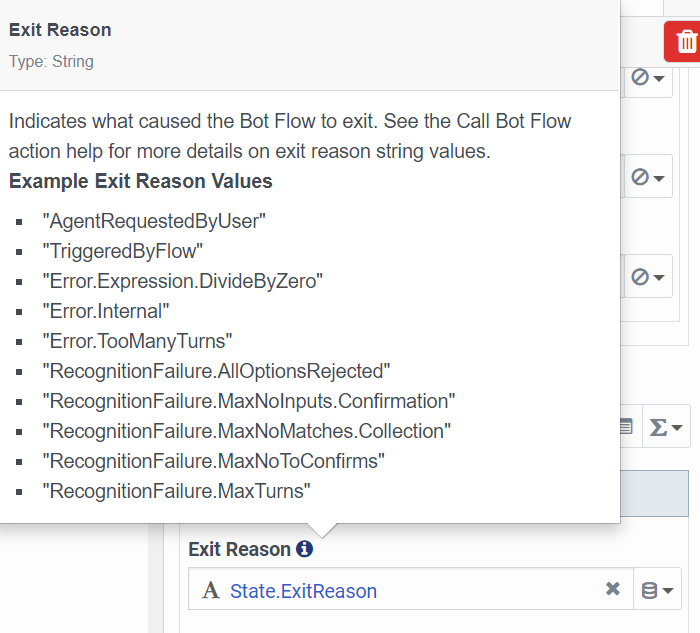Click the highlighted blue field below the sigma
This screenshot has height=633, width=700.
click(654, 493)
